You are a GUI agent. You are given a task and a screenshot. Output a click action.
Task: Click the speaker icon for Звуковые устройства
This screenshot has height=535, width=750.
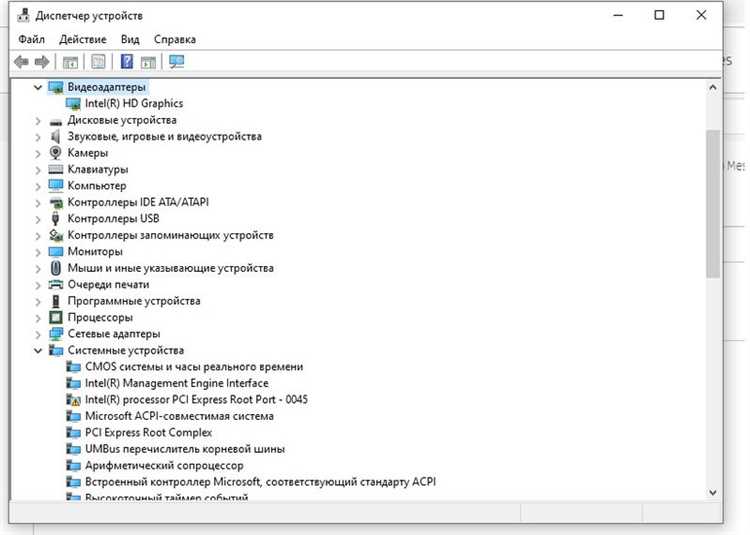(55, 137)
